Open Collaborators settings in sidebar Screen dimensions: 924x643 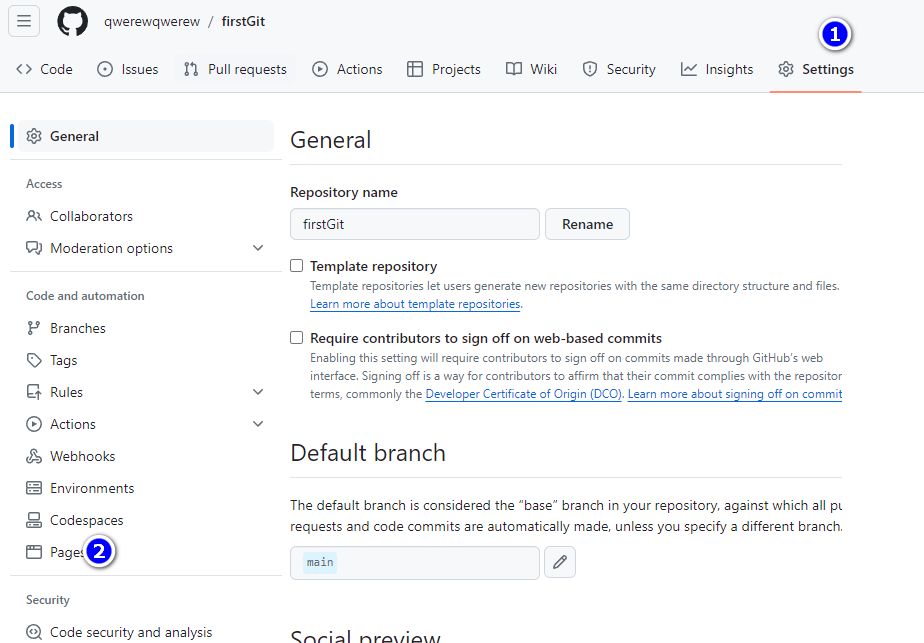point(91,216)
